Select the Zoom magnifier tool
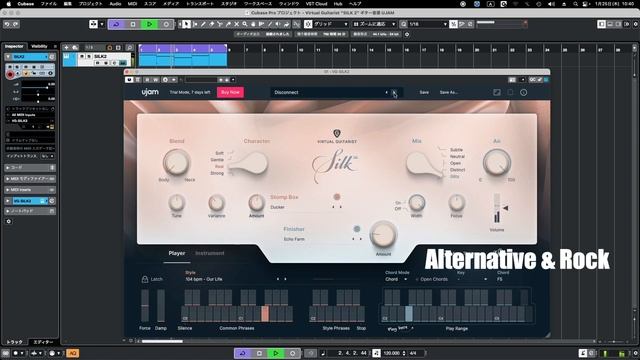The image size is (640, 360). coord(245,24)
